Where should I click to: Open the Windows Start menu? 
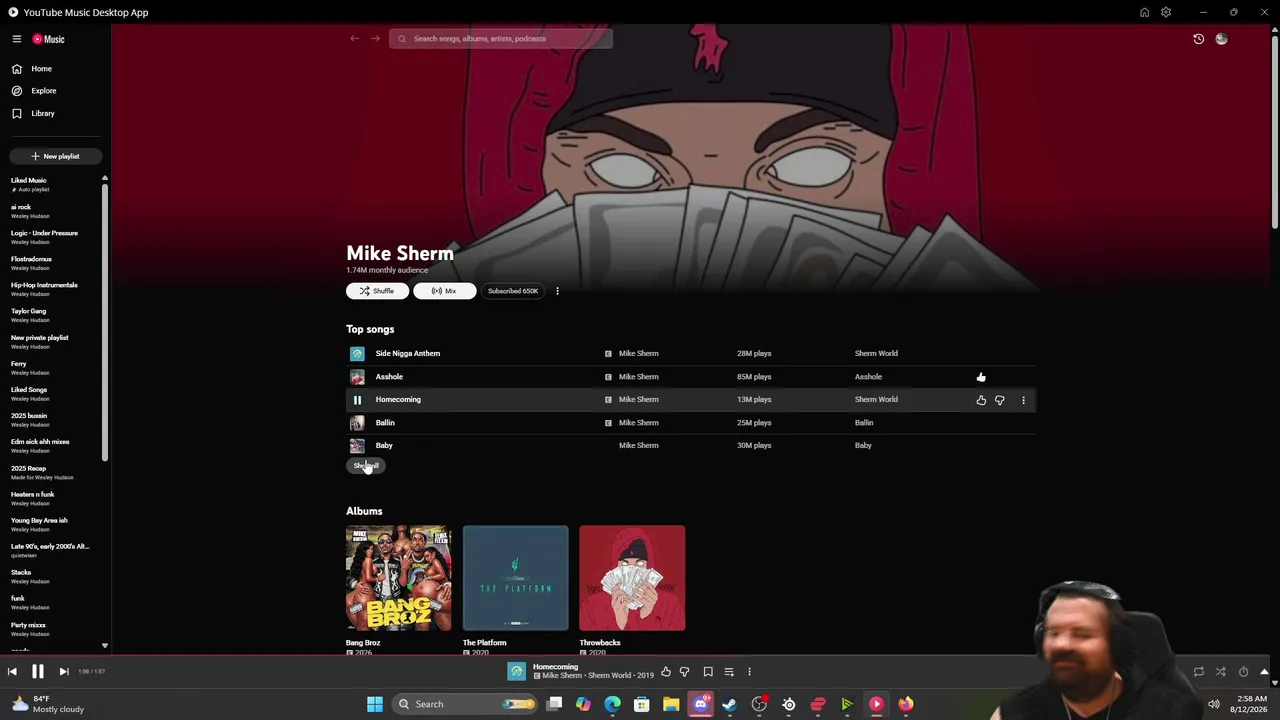click(x=375, y=704)
